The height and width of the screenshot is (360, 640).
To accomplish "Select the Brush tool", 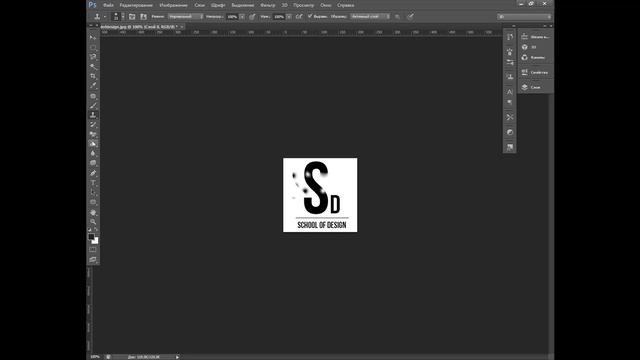I will [x=93, y=106].
